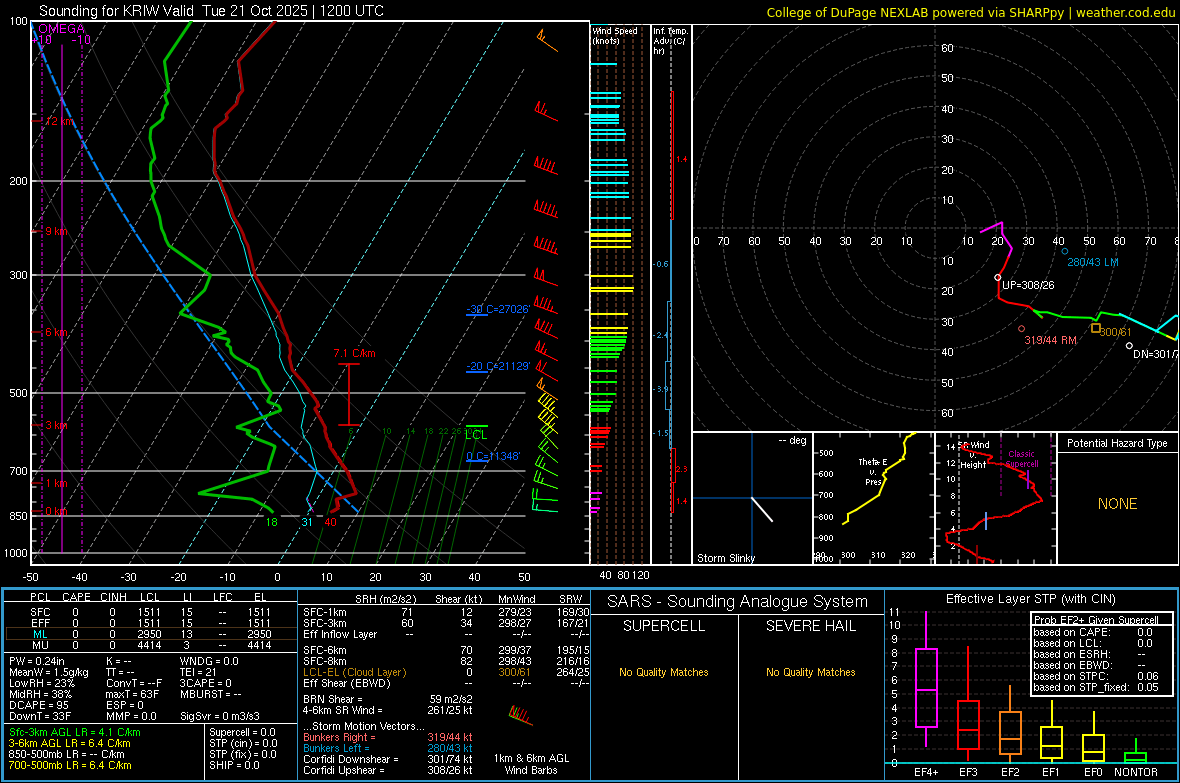The height and width of the screenshot is (783, 1180).
Task: Select the highlighted ML parcel row
Action: coord(151,635)
